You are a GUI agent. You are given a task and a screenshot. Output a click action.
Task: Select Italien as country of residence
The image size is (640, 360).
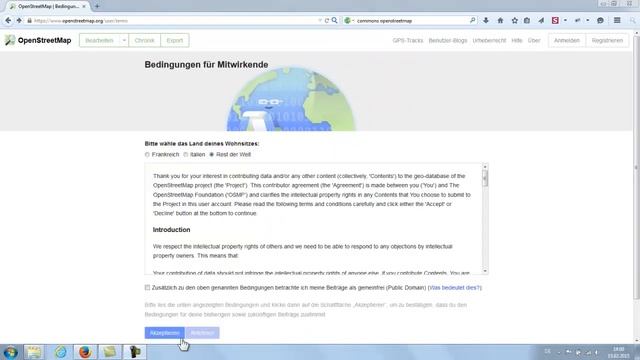click(x=186, y=155)
